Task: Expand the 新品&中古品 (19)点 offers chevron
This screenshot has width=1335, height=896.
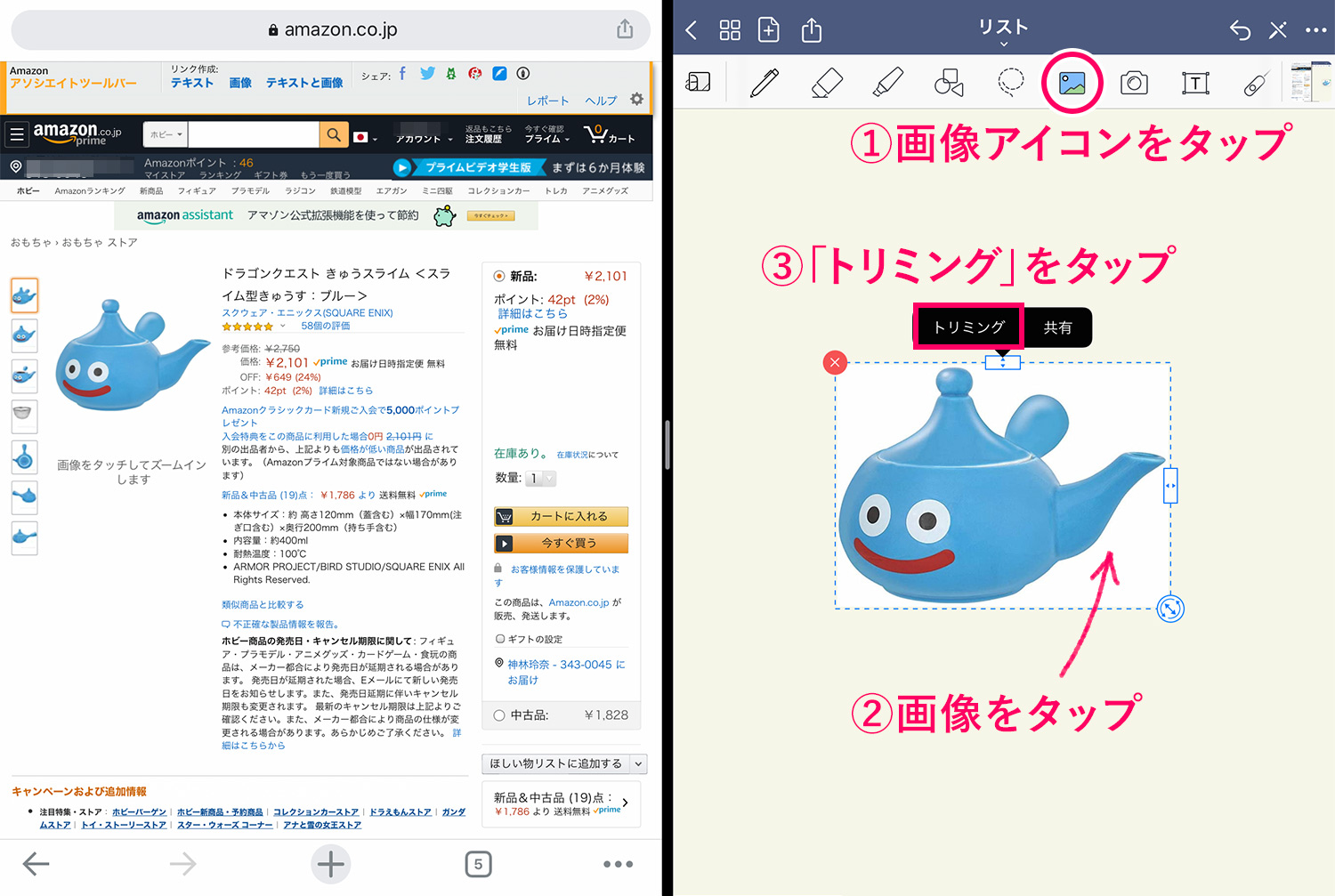Action: [626, 803]
